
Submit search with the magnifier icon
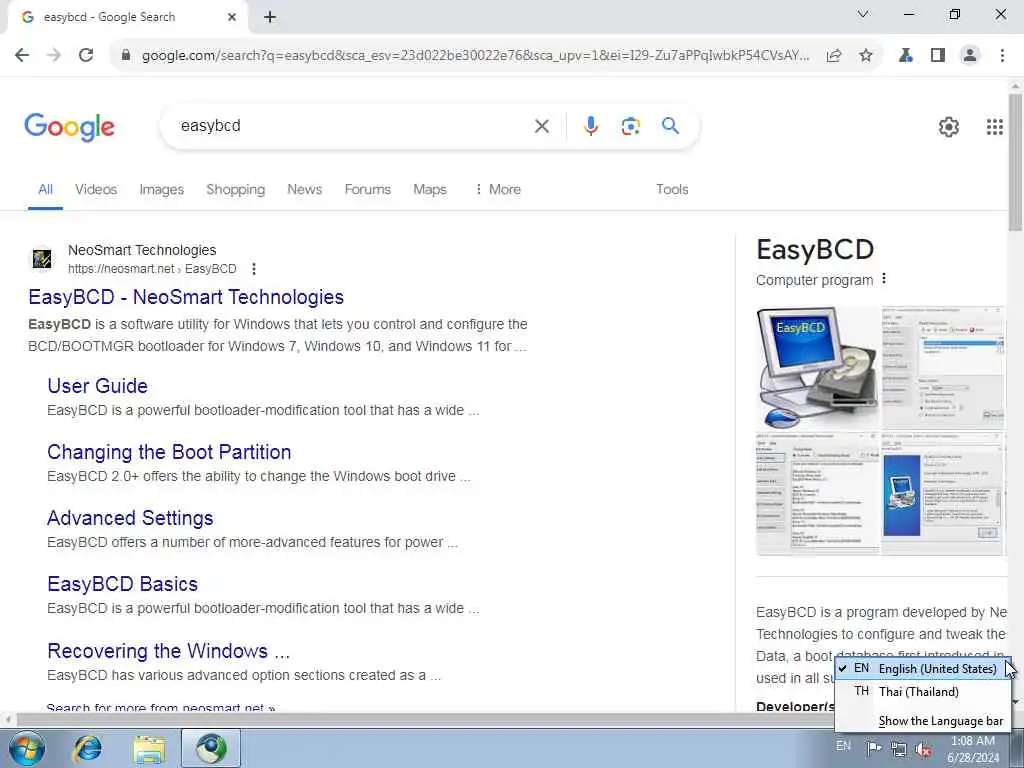[x=671, y=126]
